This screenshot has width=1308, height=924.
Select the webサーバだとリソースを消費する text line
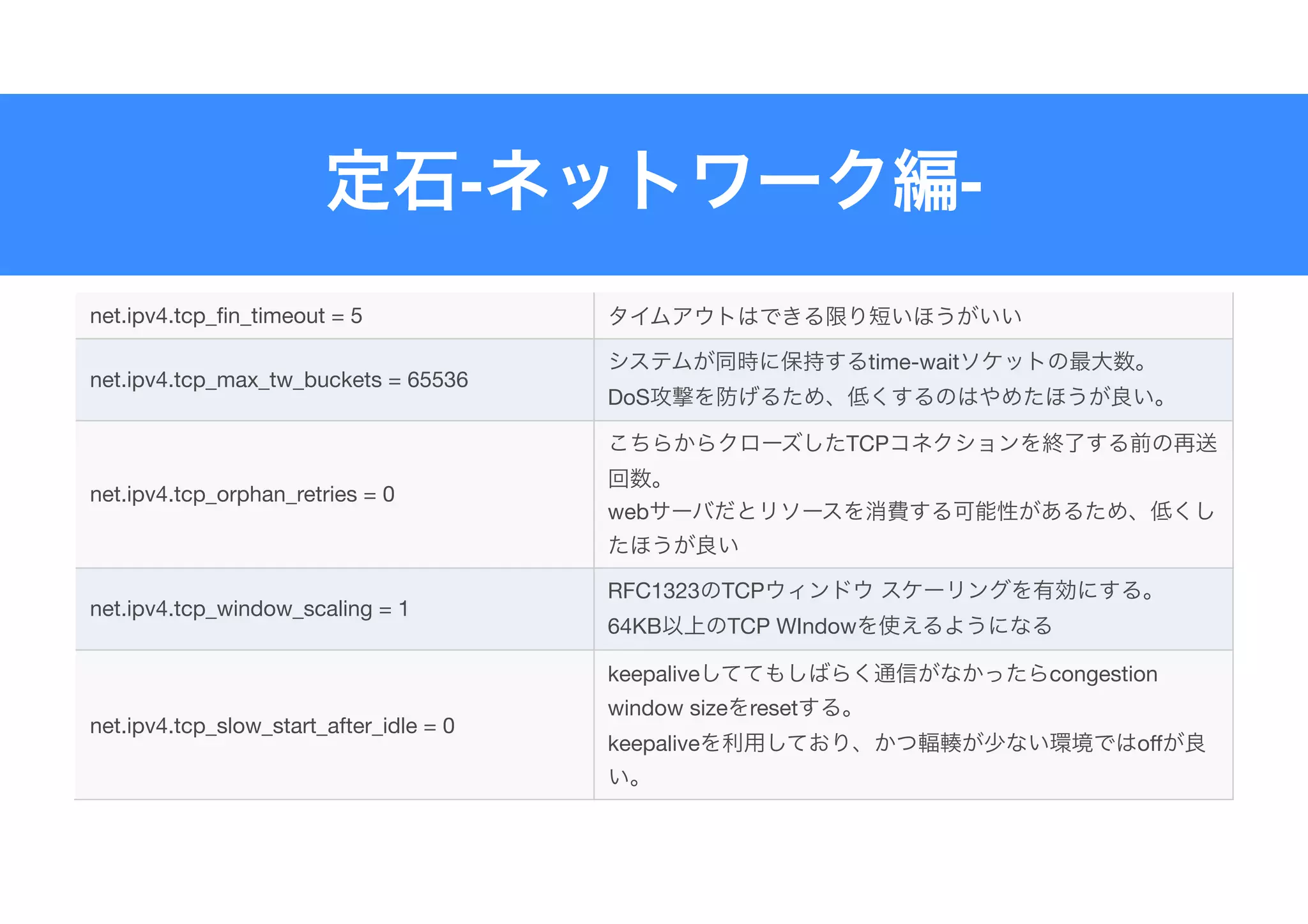(x=911, y=511)
